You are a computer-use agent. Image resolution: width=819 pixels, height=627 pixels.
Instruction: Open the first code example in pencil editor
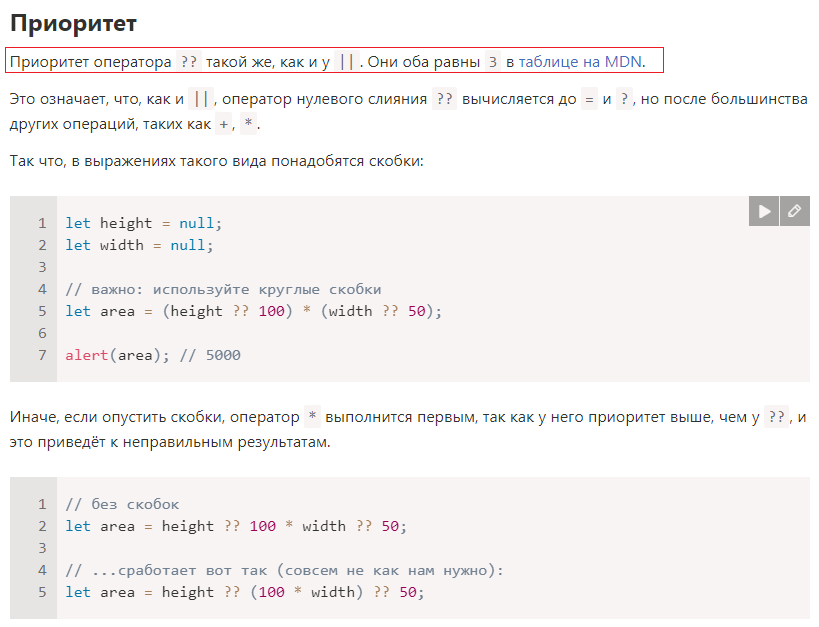pos(794,211)
